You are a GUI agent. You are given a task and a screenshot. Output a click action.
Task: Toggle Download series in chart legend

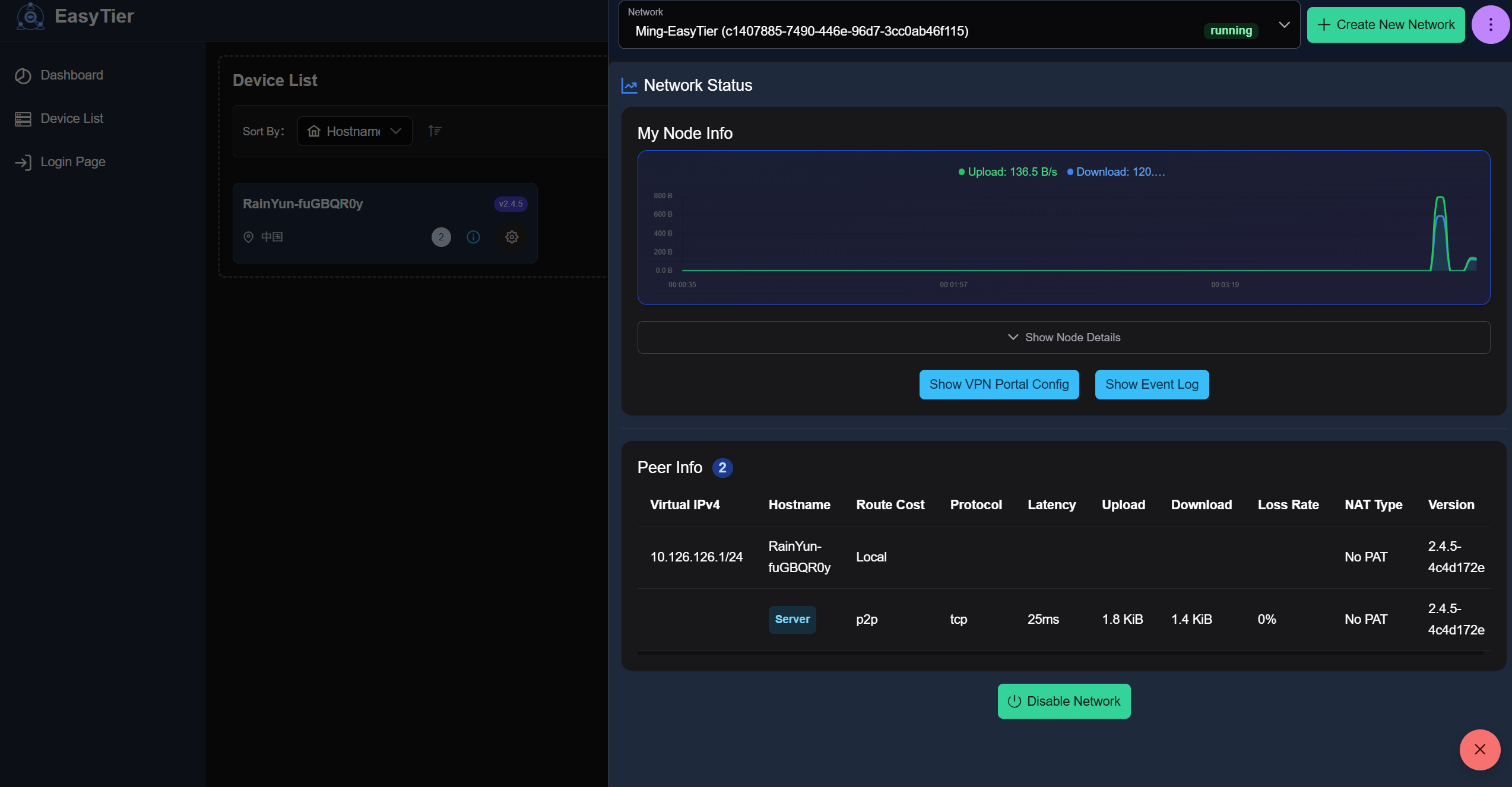[1116, 172]
